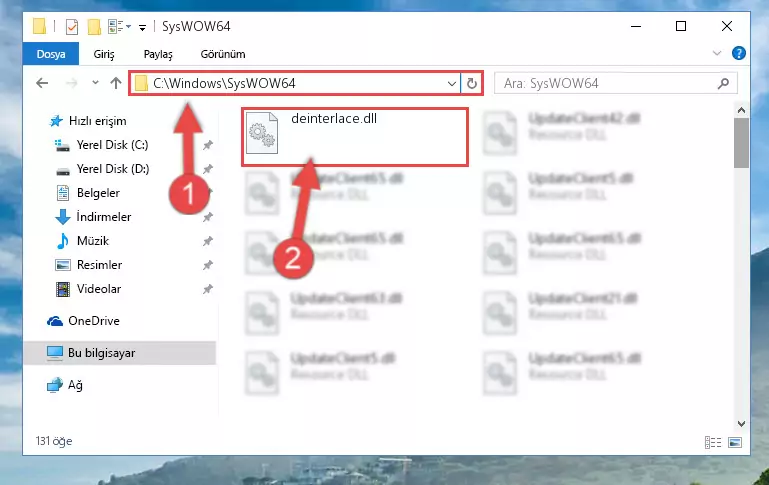This screenshot has height=485, width=769.
Task: Click the folder icon in title bar
Action: click(40, 26)
